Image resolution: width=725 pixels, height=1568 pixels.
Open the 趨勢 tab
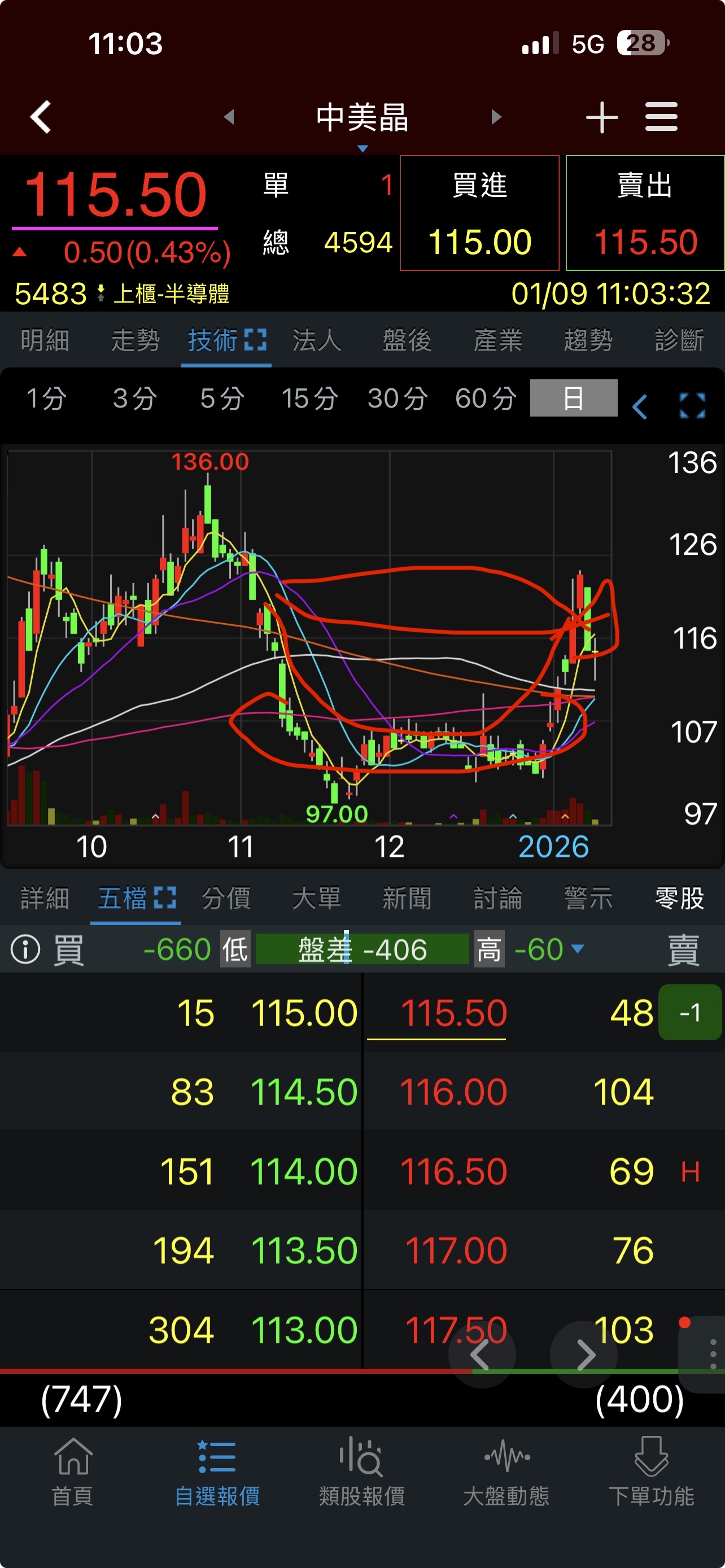[x=588, y=340]
